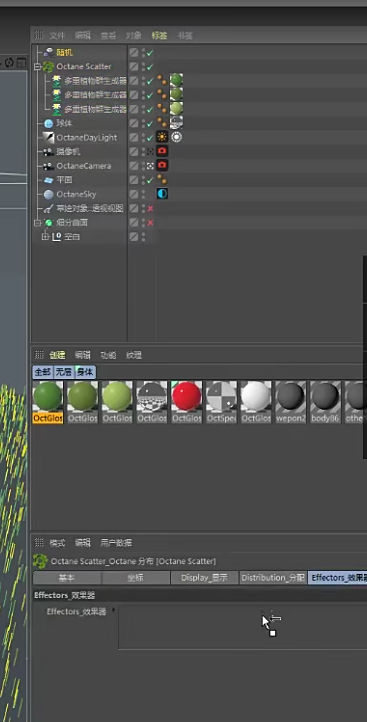This screenshot has width=367, height=722.
Task: Select the first 多重植物群生成器 row
Action: (x=95, y=81)
